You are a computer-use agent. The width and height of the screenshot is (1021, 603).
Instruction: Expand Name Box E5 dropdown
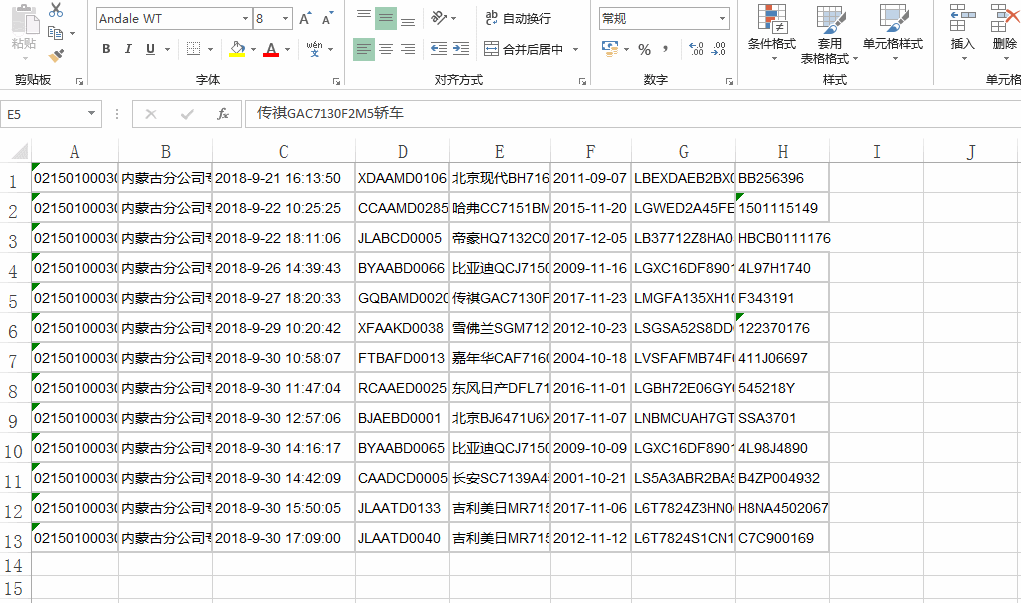pos(91,114)
